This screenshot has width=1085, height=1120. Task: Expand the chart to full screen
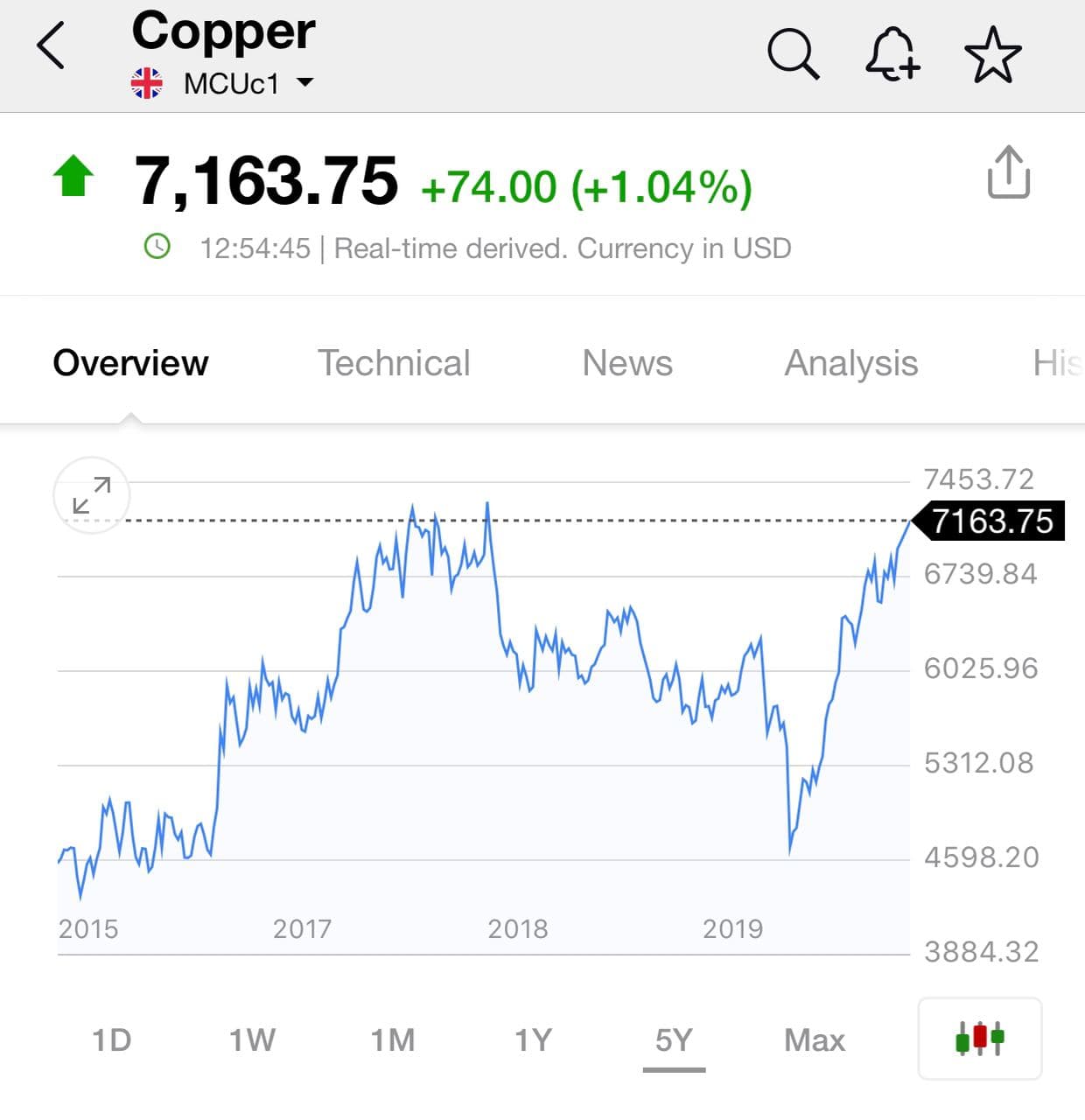click(x=92, y=495)
